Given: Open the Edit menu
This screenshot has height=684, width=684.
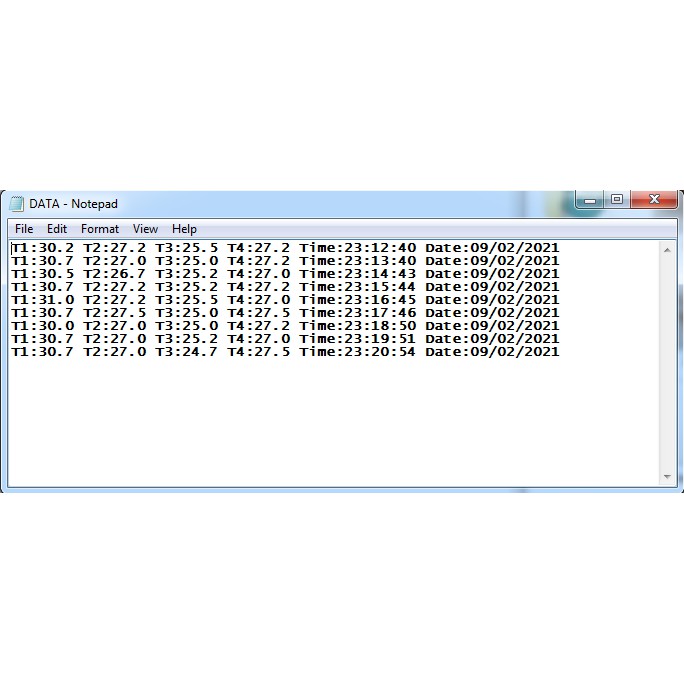Looking at the screenshot, I should coord(57,229).
